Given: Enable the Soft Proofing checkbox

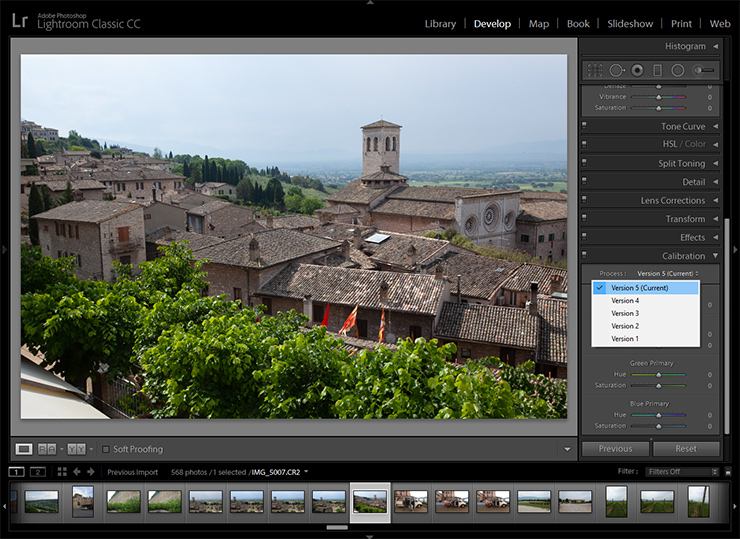Looking at the screenshot, I should [x=106, y=449].
